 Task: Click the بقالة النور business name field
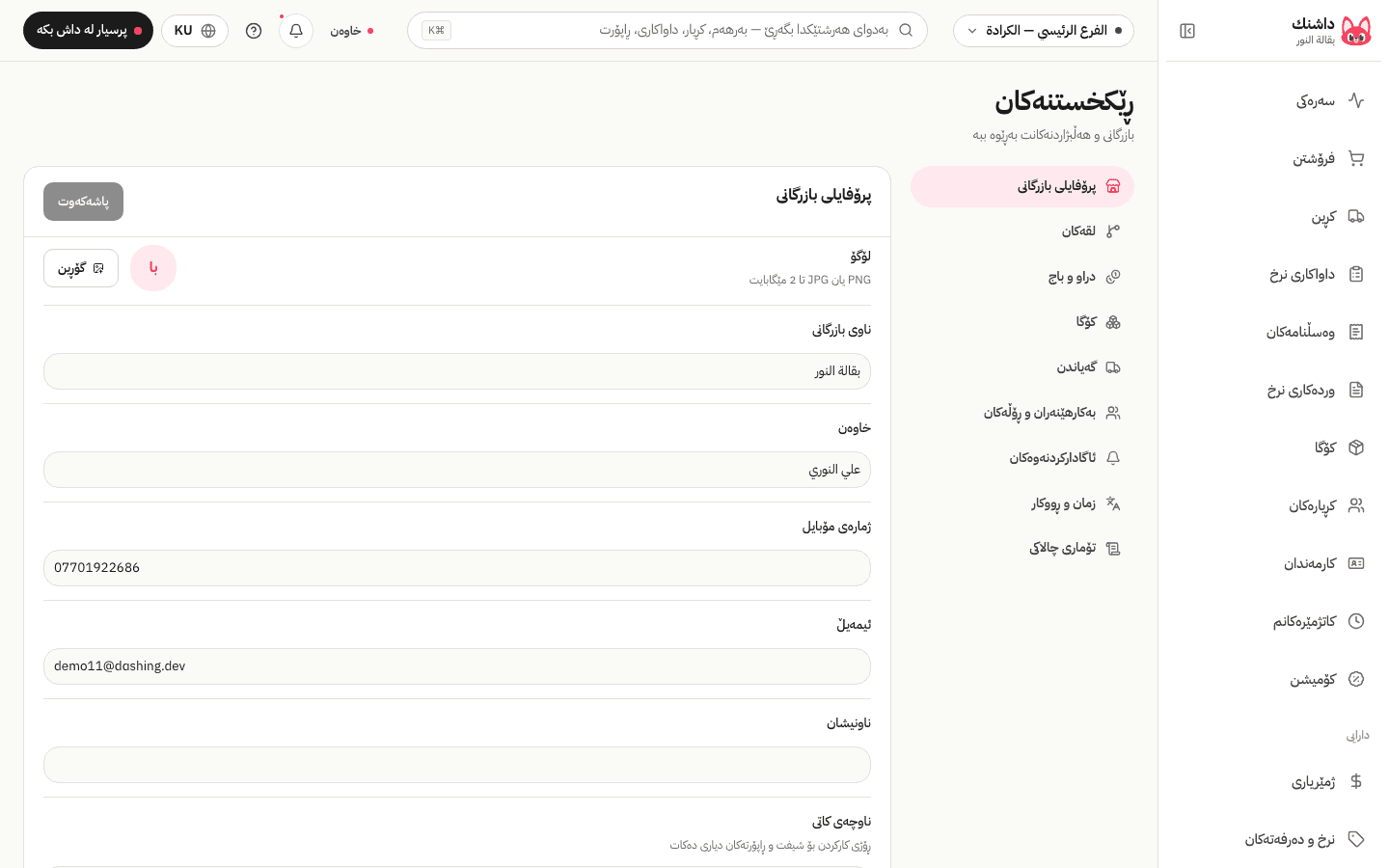(457, 371)
